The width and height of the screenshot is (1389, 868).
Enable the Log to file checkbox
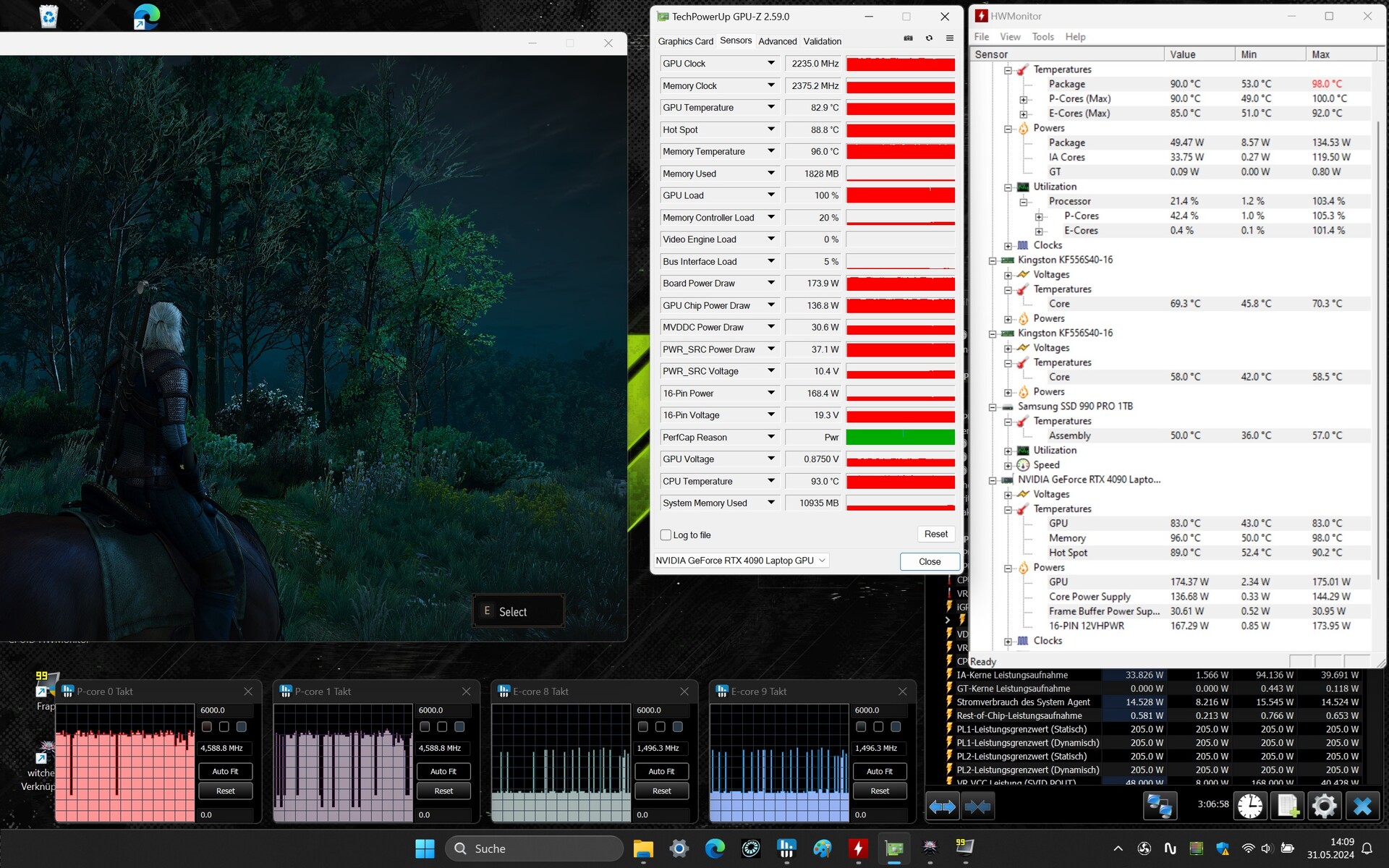tap(666, 535)
